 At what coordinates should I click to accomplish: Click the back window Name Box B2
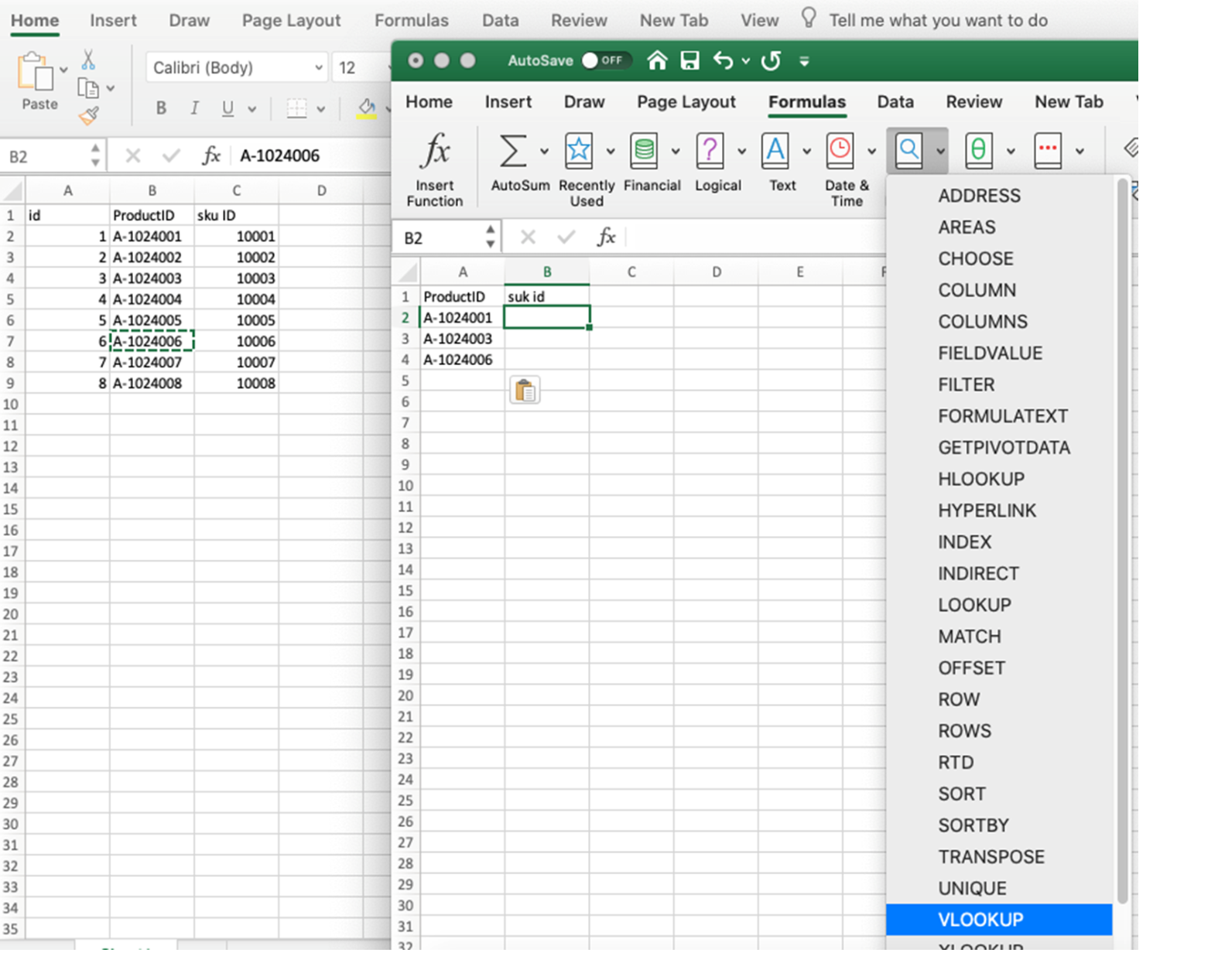tap(52, 156)
